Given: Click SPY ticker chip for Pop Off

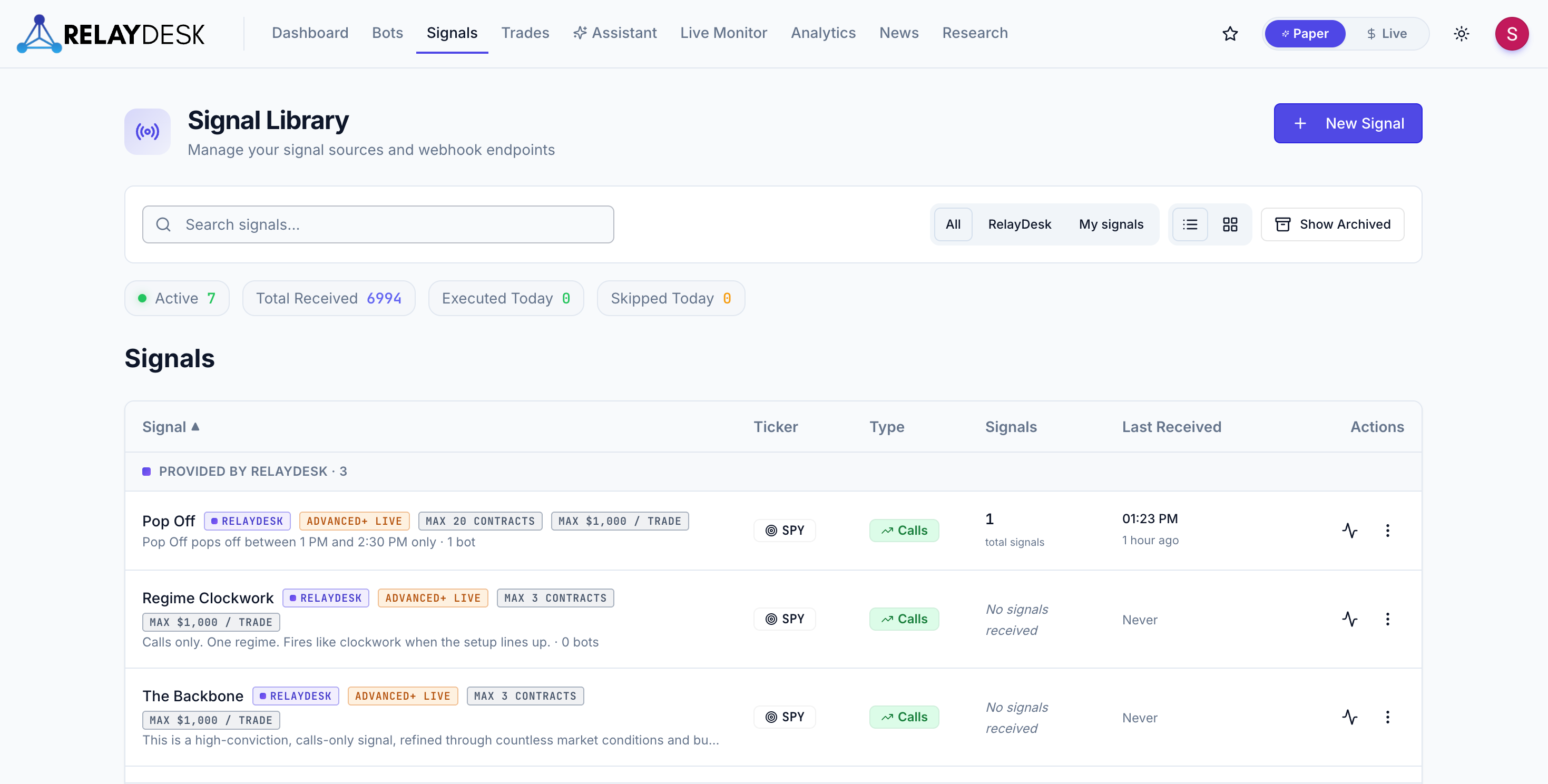Looking at the screenshot, I should pos(784,531).
